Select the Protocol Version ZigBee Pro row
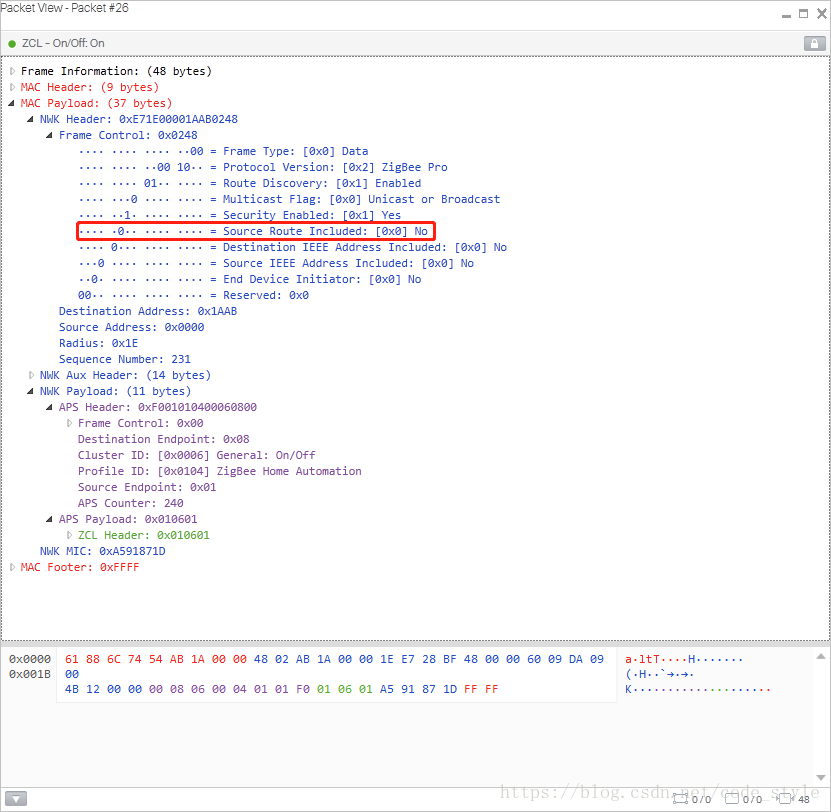 click(263, 167)
